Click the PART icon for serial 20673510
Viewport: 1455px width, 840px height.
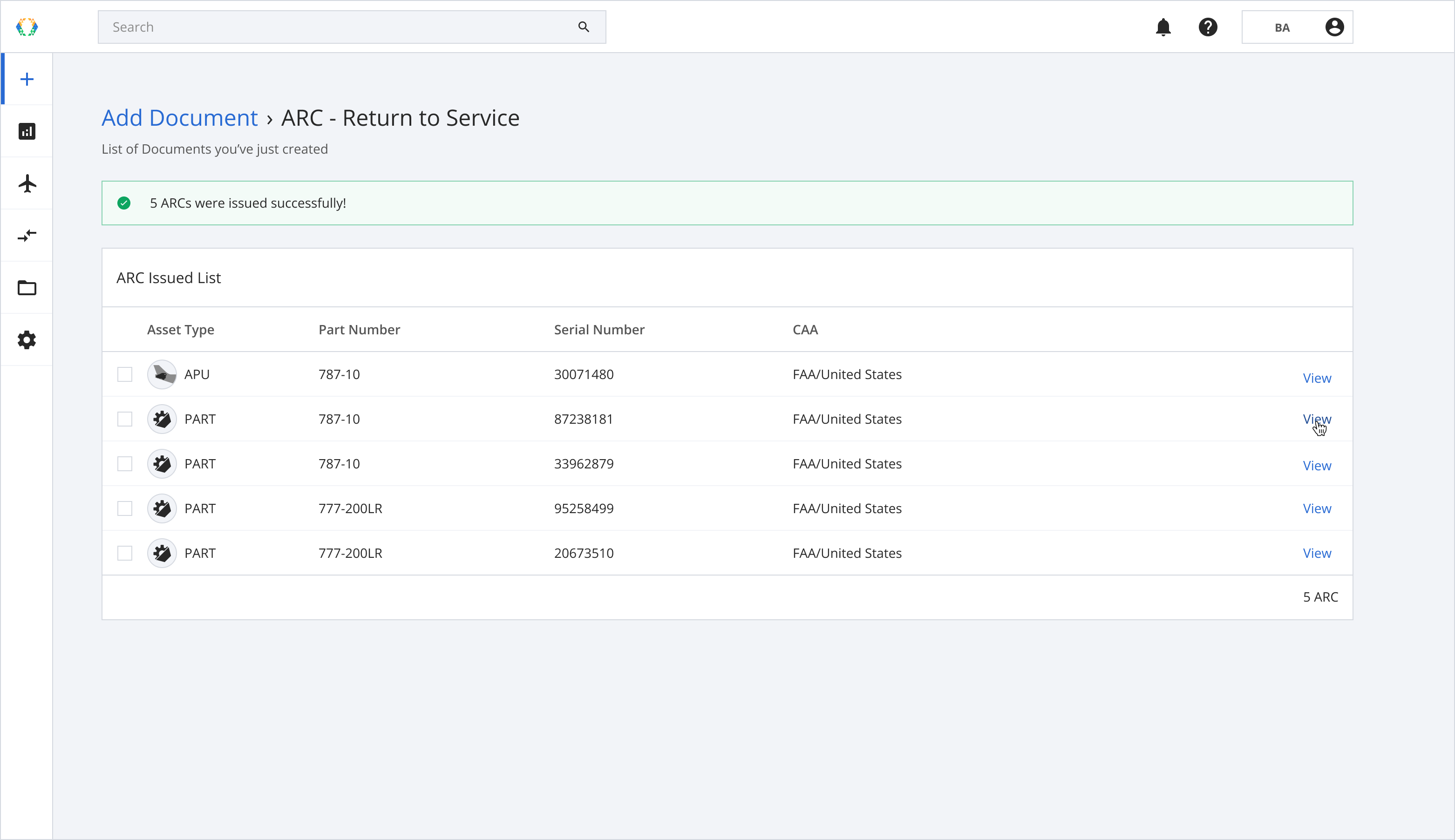coord(162,553)
